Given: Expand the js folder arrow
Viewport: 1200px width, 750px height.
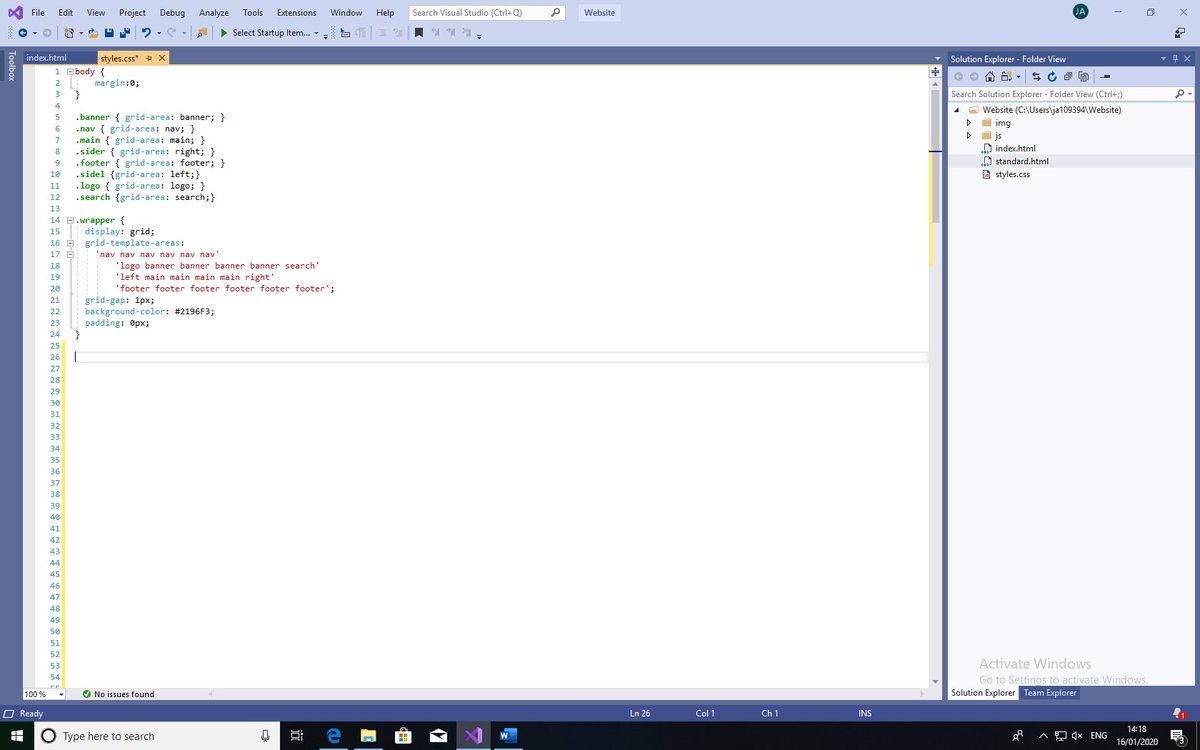Looking at the screenshot, I should (969, 136).
